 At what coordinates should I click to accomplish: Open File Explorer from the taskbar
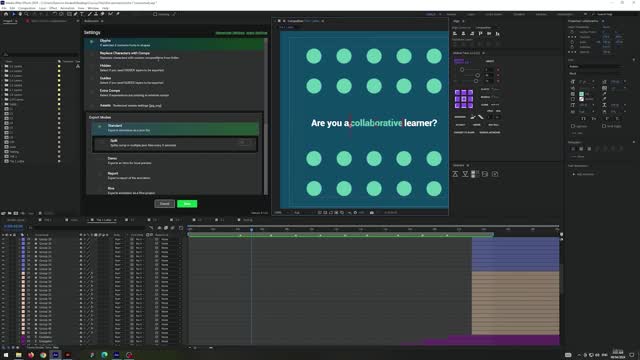point(18,355)
